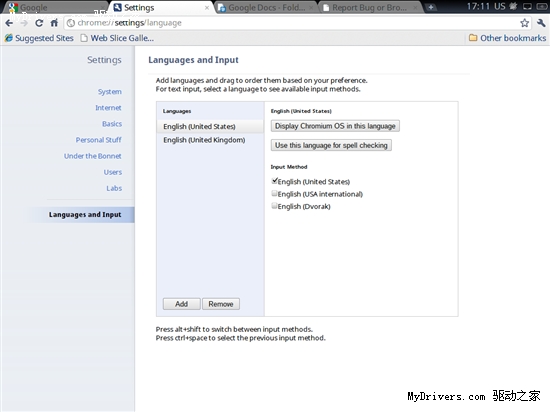The width and height of the screenshot is (550, 412).
Task: Open the Other bookmarks folder
Action: pyautogui.click(x=508, y=38)
